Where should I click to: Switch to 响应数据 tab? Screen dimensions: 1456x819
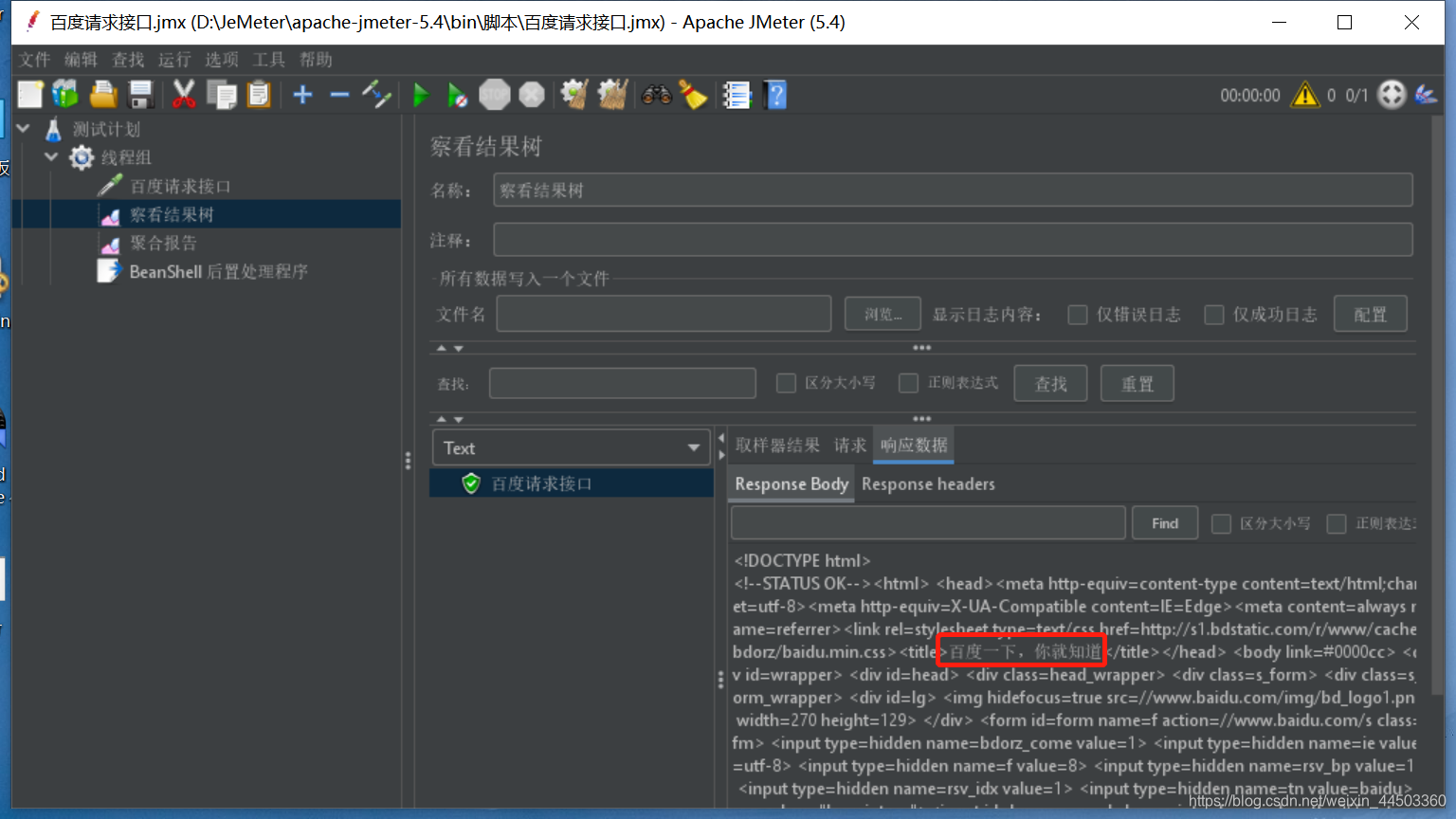click(x=914, y=445)
